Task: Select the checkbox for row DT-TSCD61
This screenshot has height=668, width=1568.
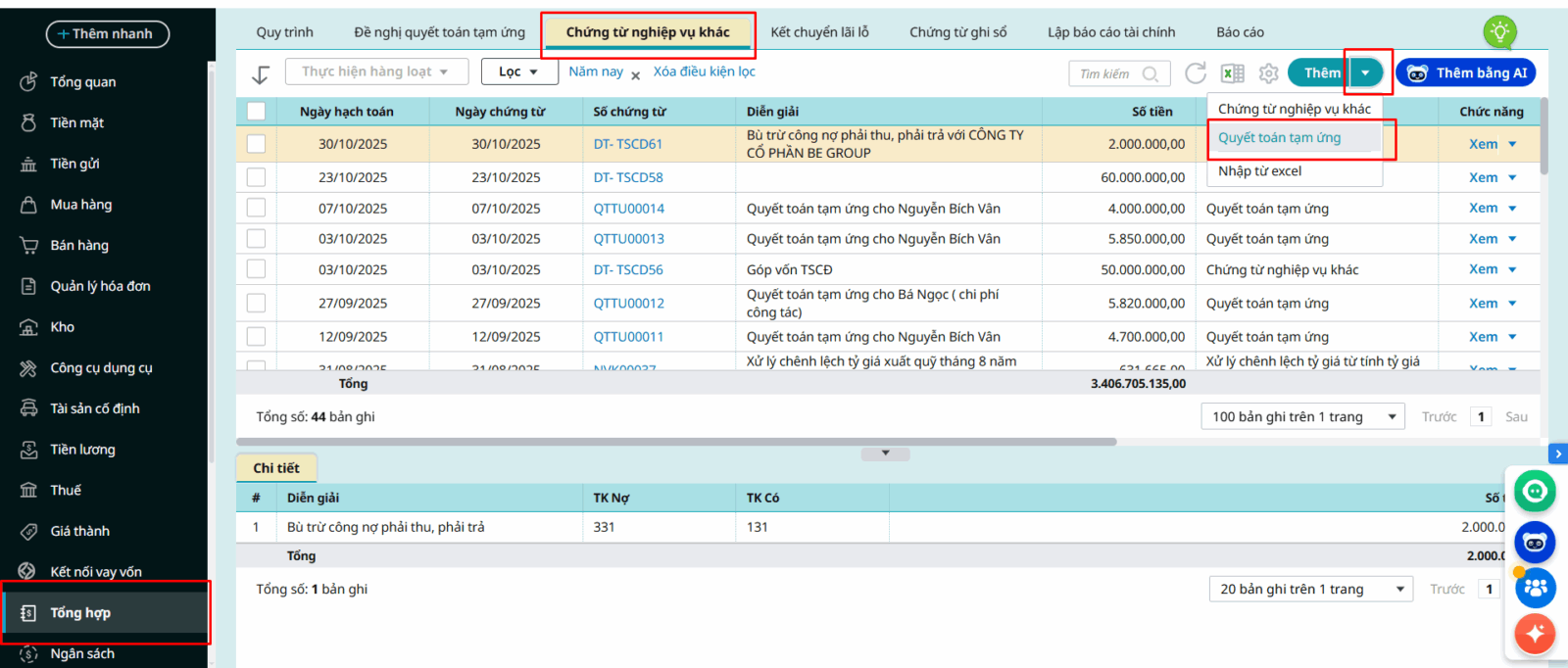Action: [x=256, y=144]
